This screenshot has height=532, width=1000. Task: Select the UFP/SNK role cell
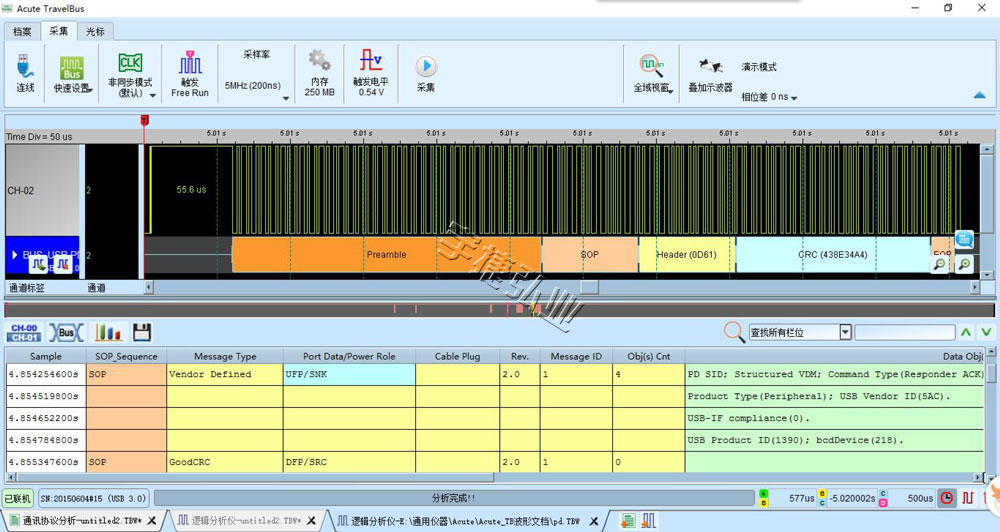pyautogui.click(x=349, y=374)
